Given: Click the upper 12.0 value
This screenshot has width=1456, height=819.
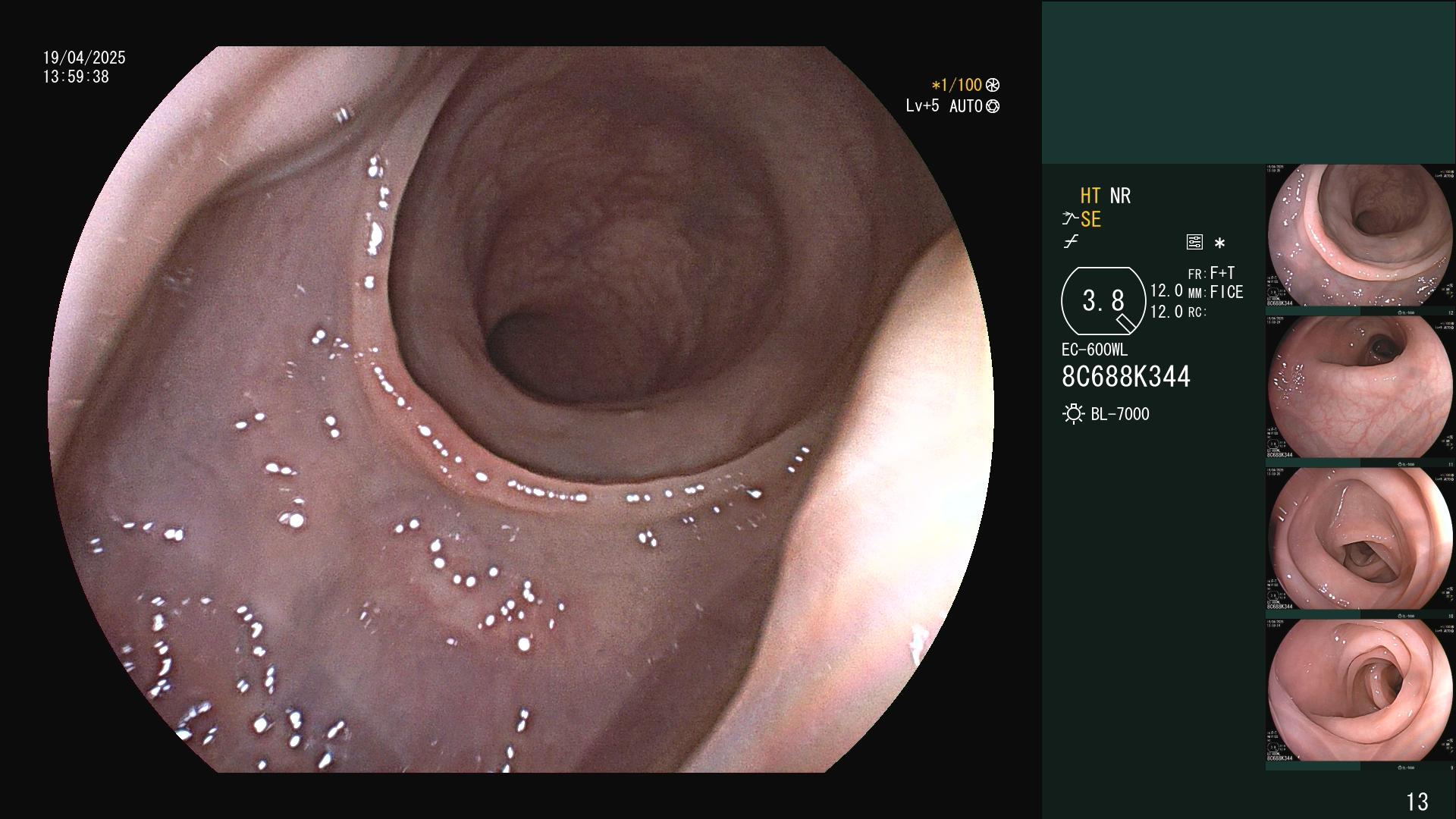Looking at the screenshot, I should click(x=1166, y=290).
